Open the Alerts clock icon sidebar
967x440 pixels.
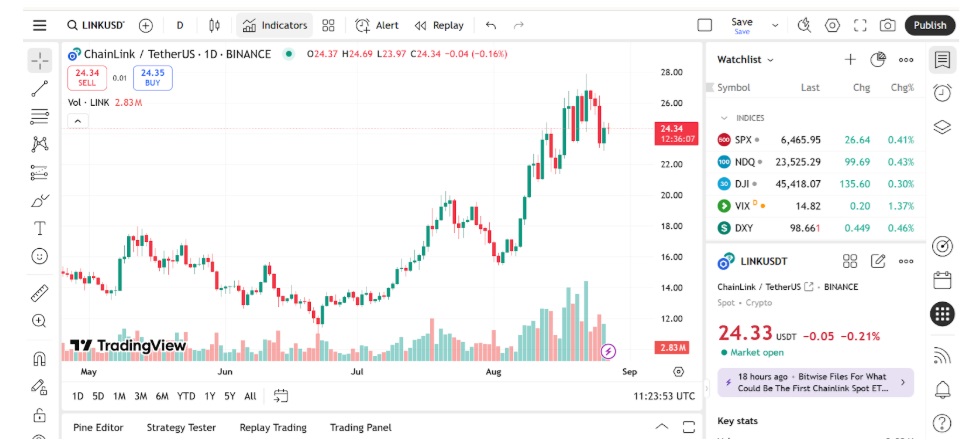point(942,93)
